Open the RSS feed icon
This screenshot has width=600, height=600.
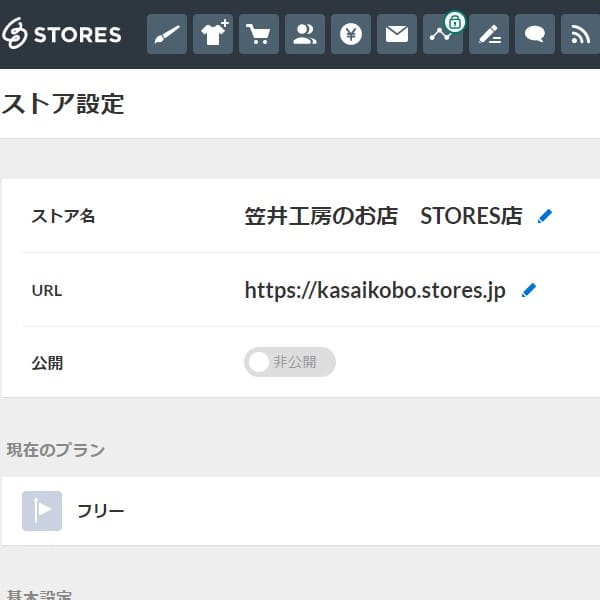point(580,34)
